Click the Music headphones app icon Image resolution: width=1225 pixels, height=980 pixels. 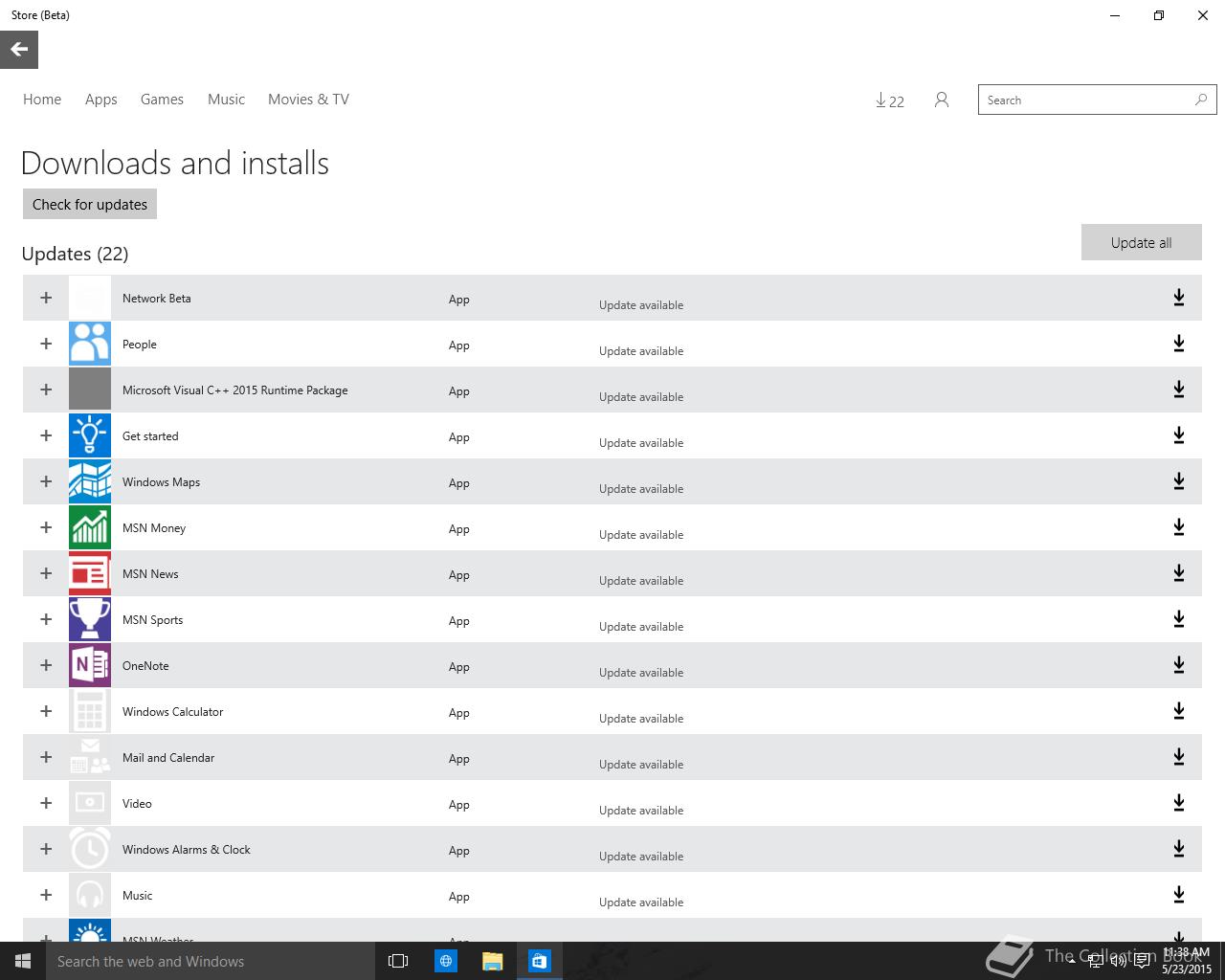click(x=90, y=895)
